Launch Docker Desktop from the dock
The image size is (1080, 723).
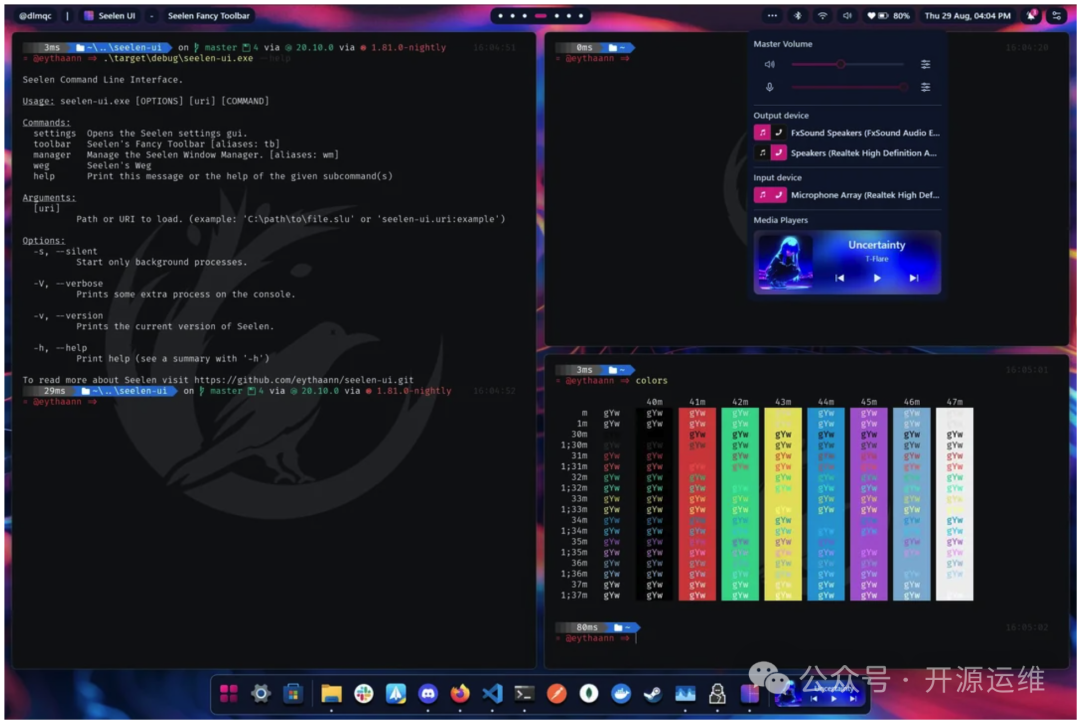(621, 693)
